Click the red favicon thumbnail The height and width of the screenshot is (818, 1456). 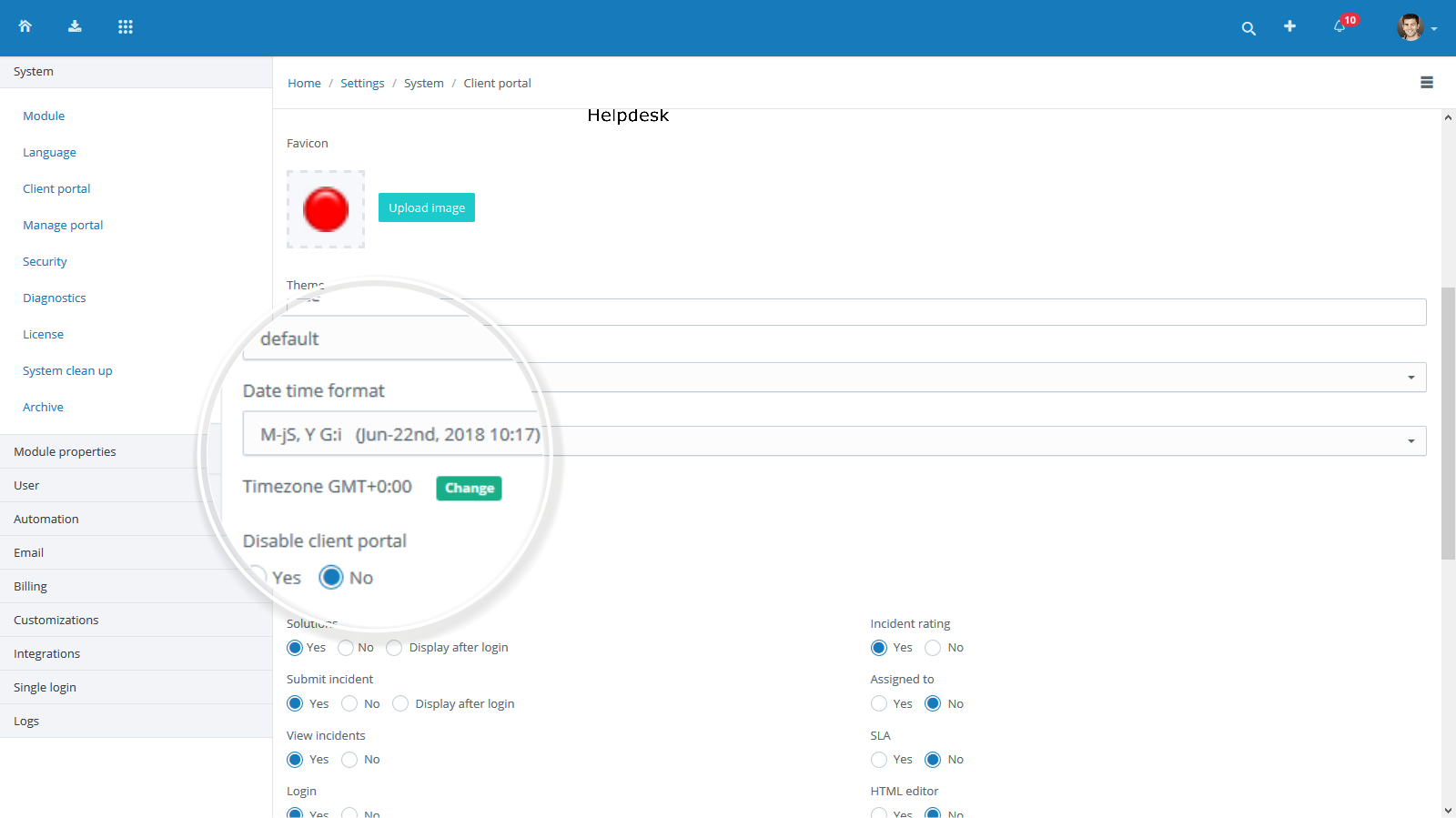[x=326, y=209]
